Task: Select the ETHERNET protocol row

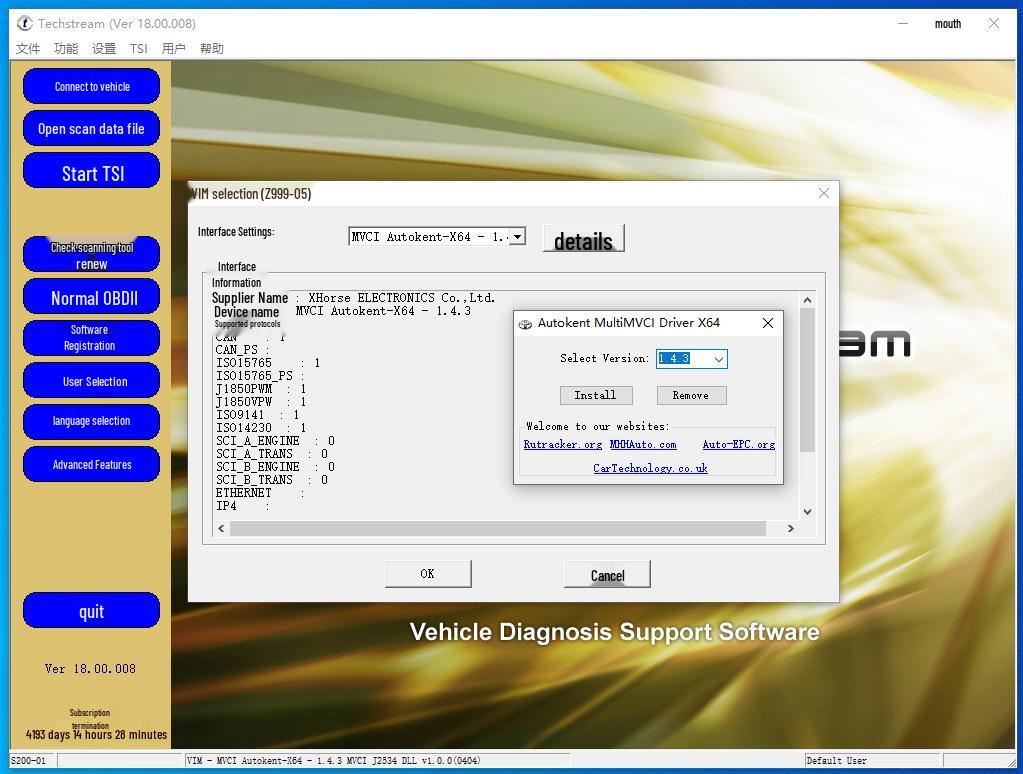Action: click(260, 493)
